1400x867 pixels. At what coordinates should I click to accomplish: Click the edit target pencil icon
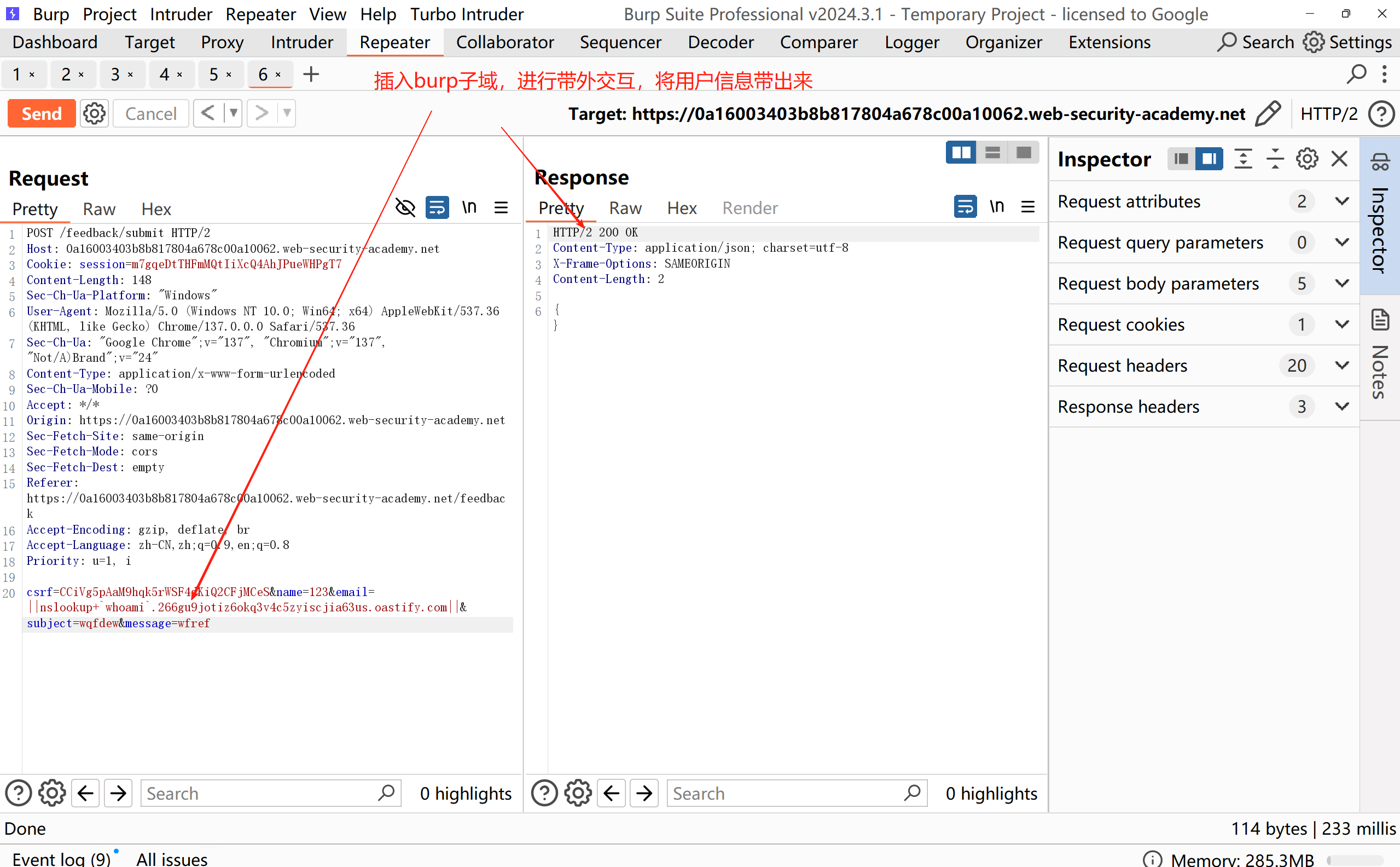click(x=1267, y=113)
